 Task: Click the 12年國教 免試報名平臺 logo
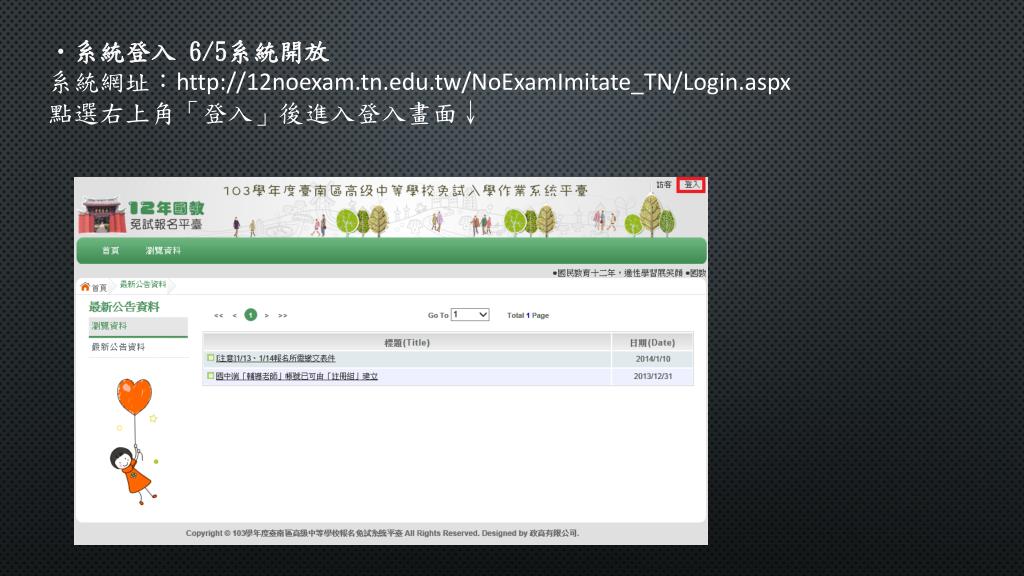pos(142,216)
